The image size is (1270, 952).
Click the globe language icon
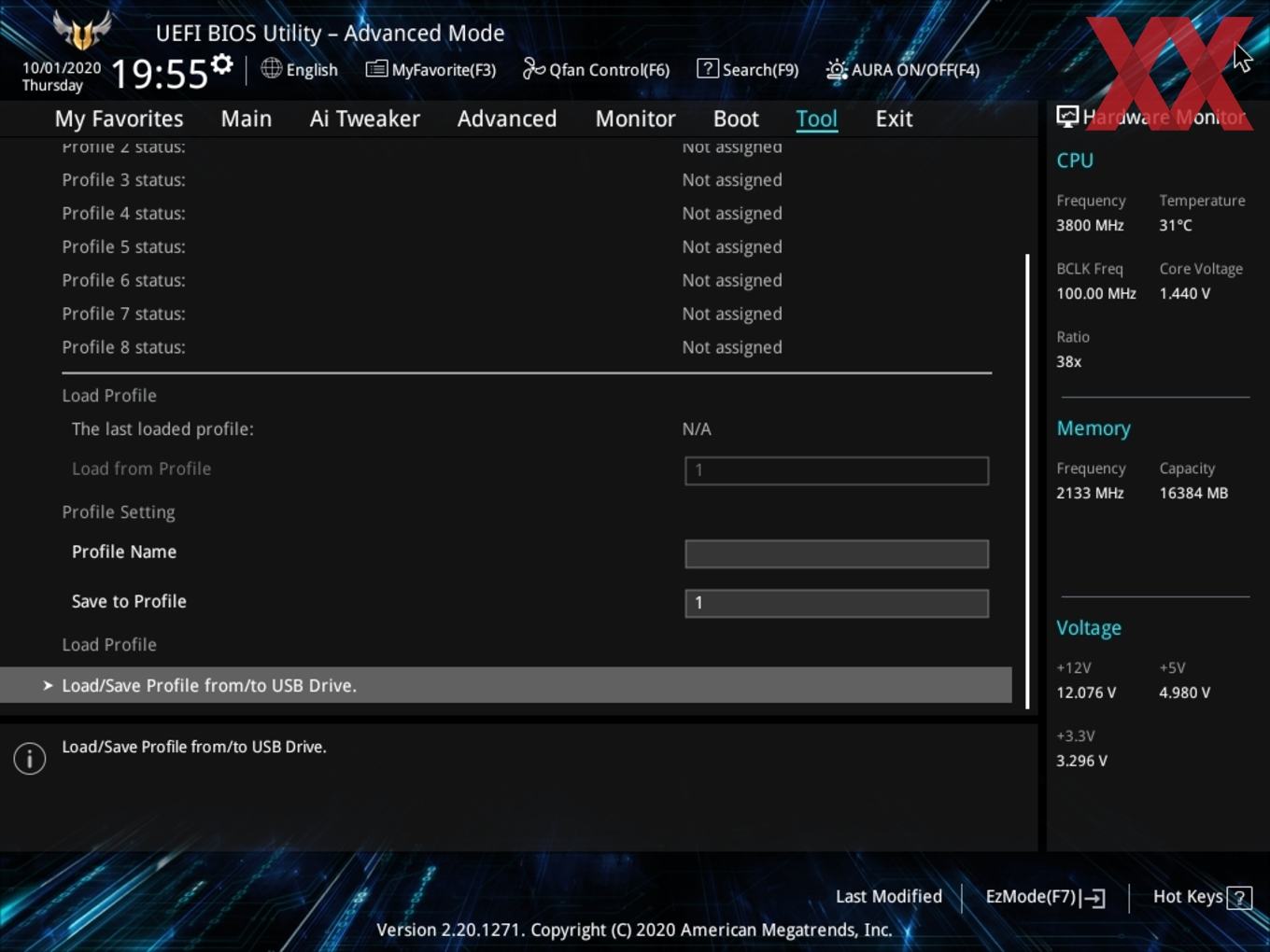(x=272, y=68)
